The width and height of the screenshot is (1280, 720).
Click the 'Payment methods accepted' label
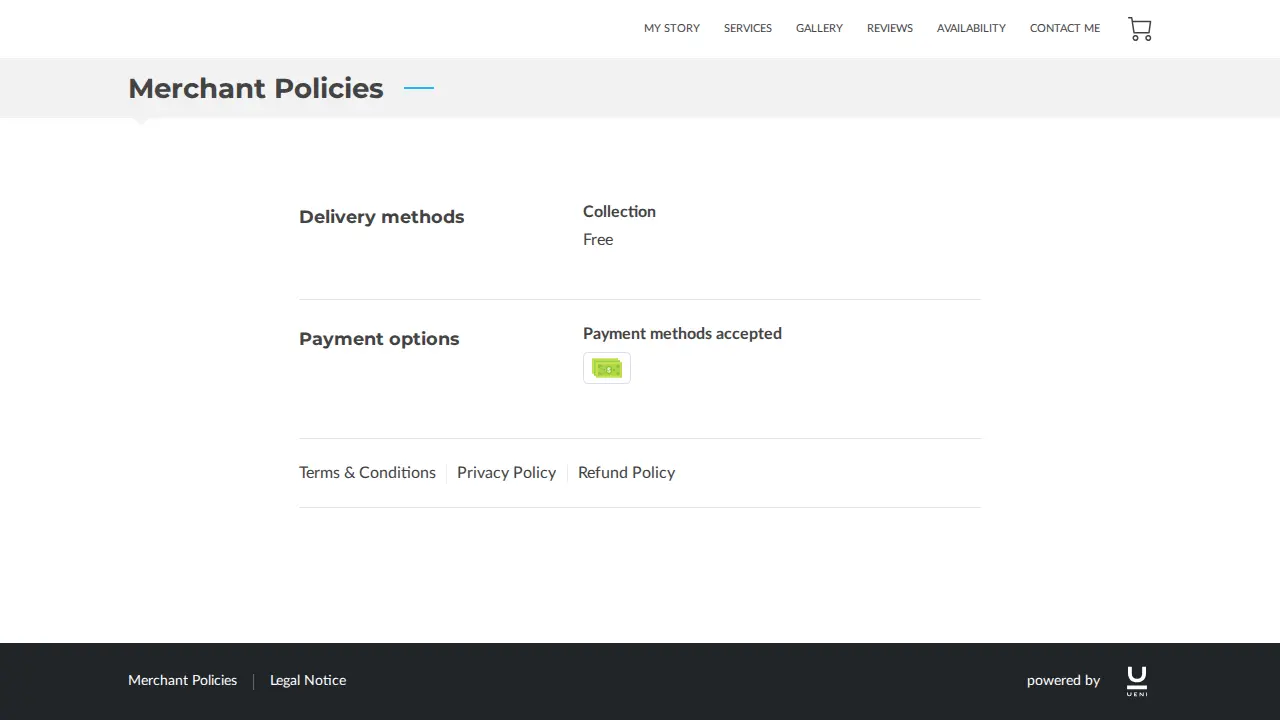(682, 333)
